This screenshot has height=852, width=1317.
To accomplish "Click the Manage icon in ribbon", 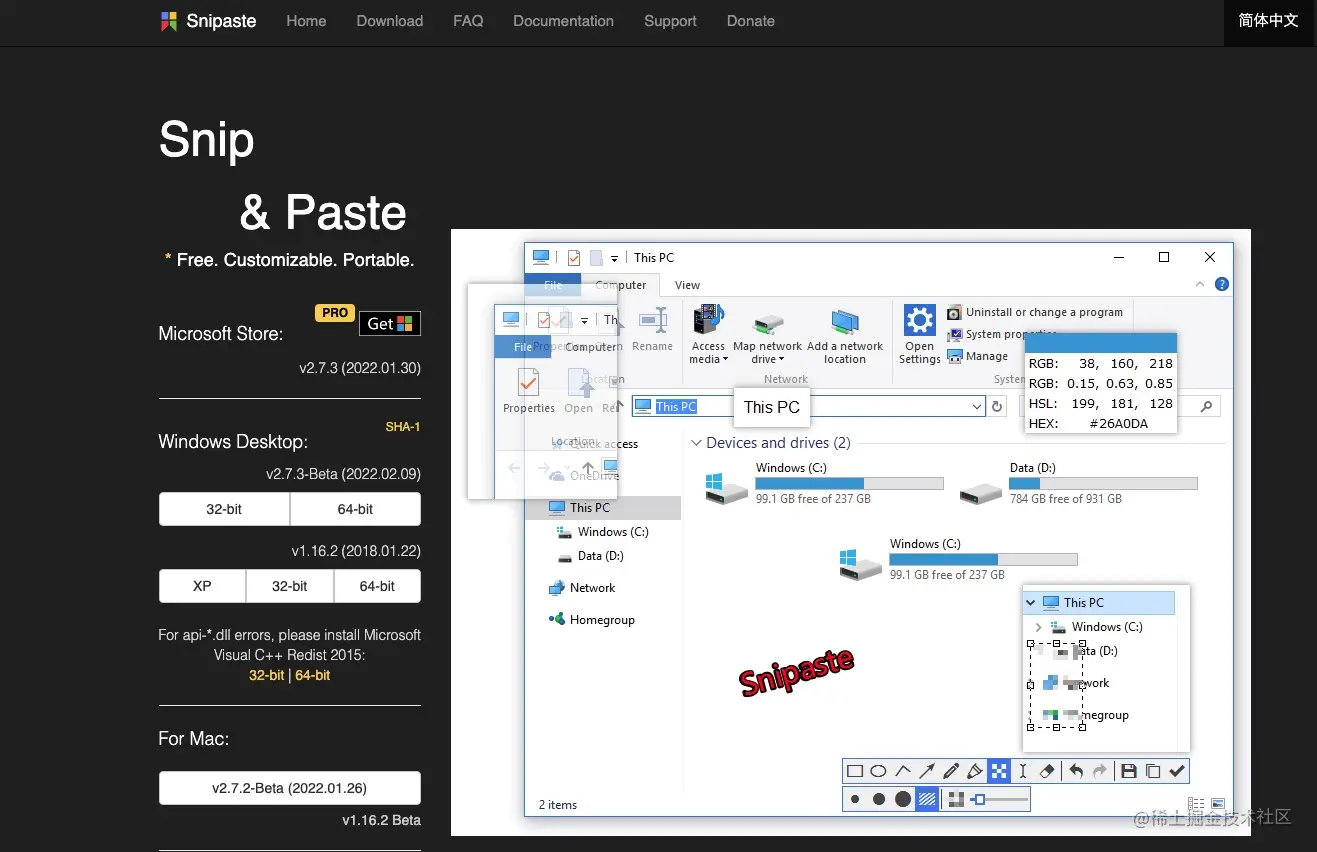I will [x=956, y=356].
